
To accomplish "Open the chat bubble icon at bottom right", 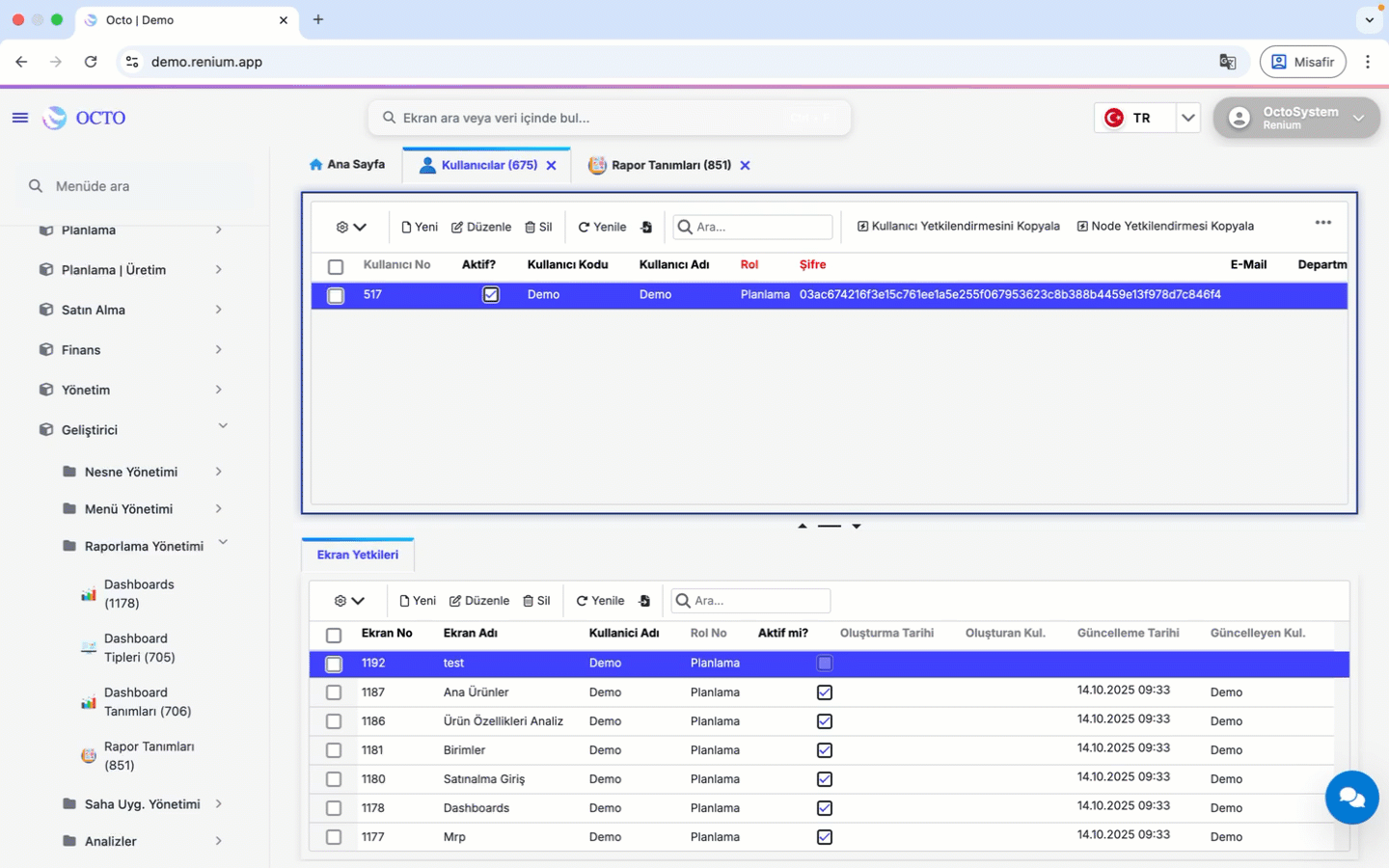I will 1351,798.
